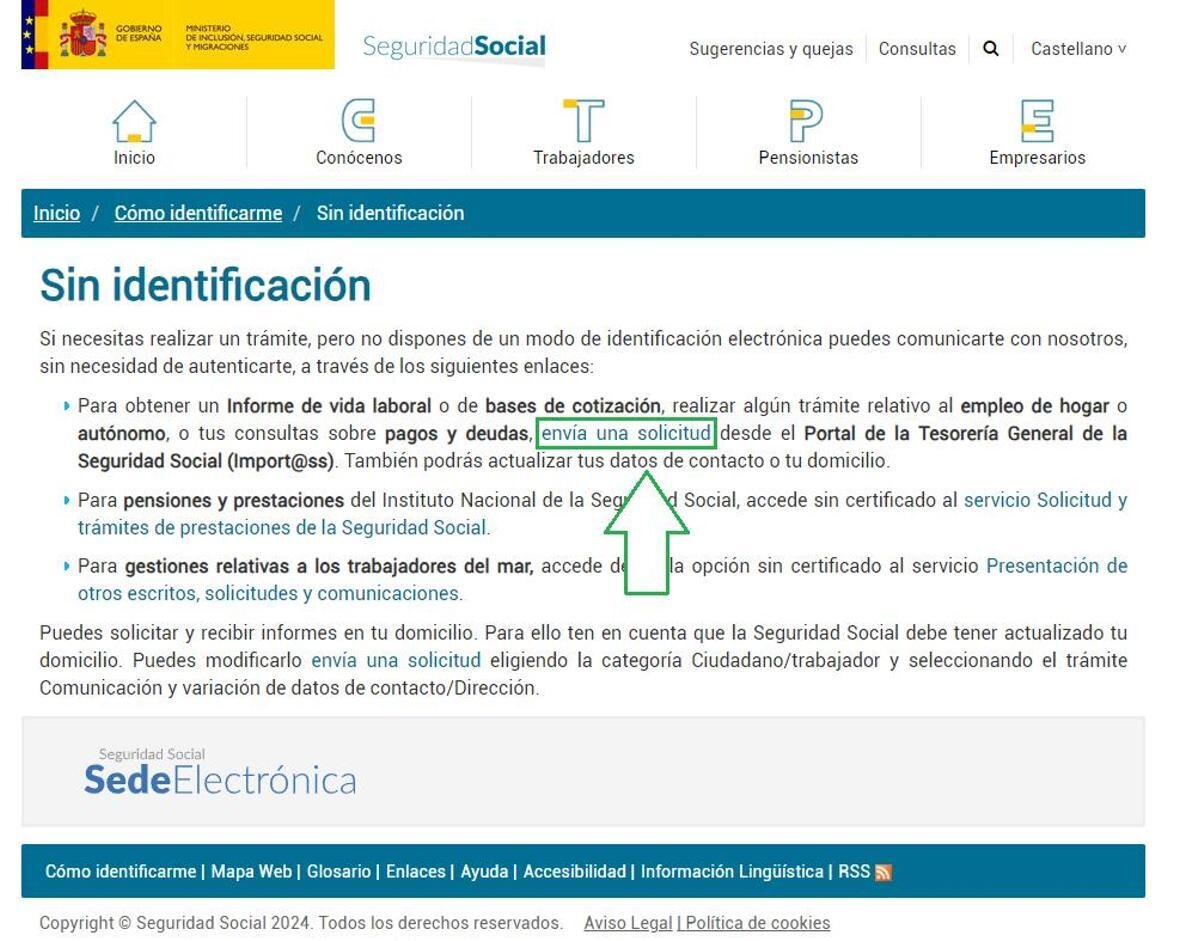Click the Gobierno de España ministry logo
This screenshot has height=941, width=1200.
click(178, 35)
